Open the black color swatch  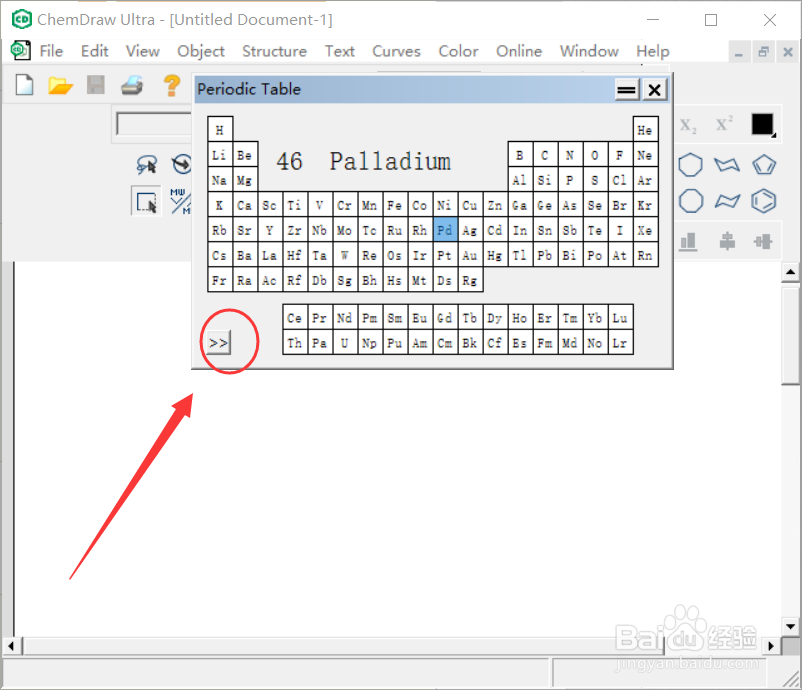coord(763,125)
